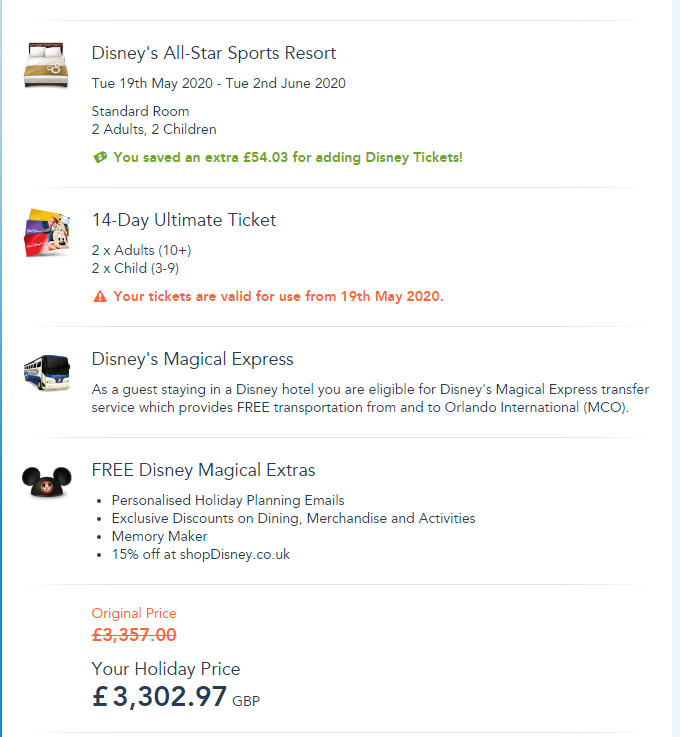680x737 pixels.
Task: Open the 14-Day Ultimate Ticket heading
Action: pos(184,220)
